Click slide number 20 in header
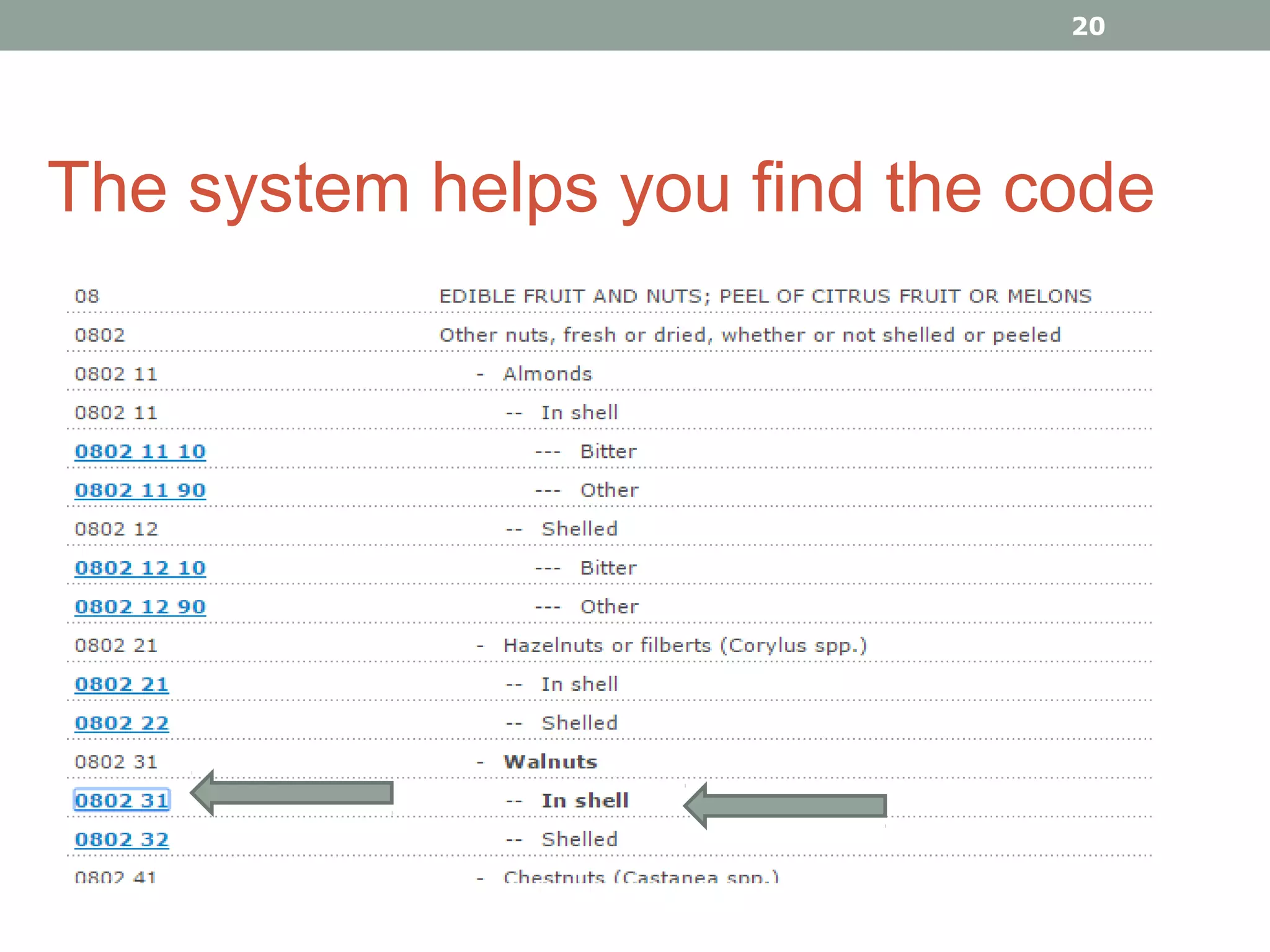Viewport: 1270px width, 952px height. click(x=1088, y=26)
